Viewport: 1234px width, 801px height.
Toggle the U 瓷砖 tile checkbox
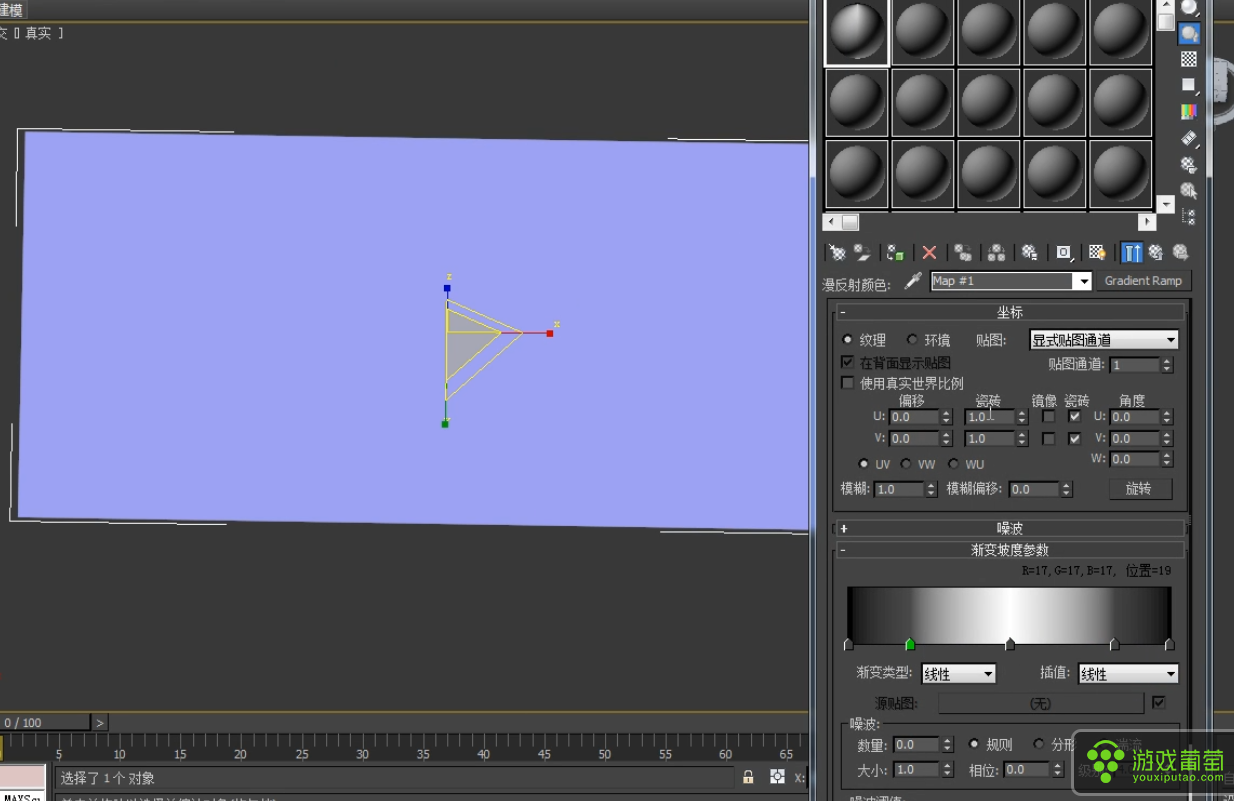click(x=1075, y=417)
